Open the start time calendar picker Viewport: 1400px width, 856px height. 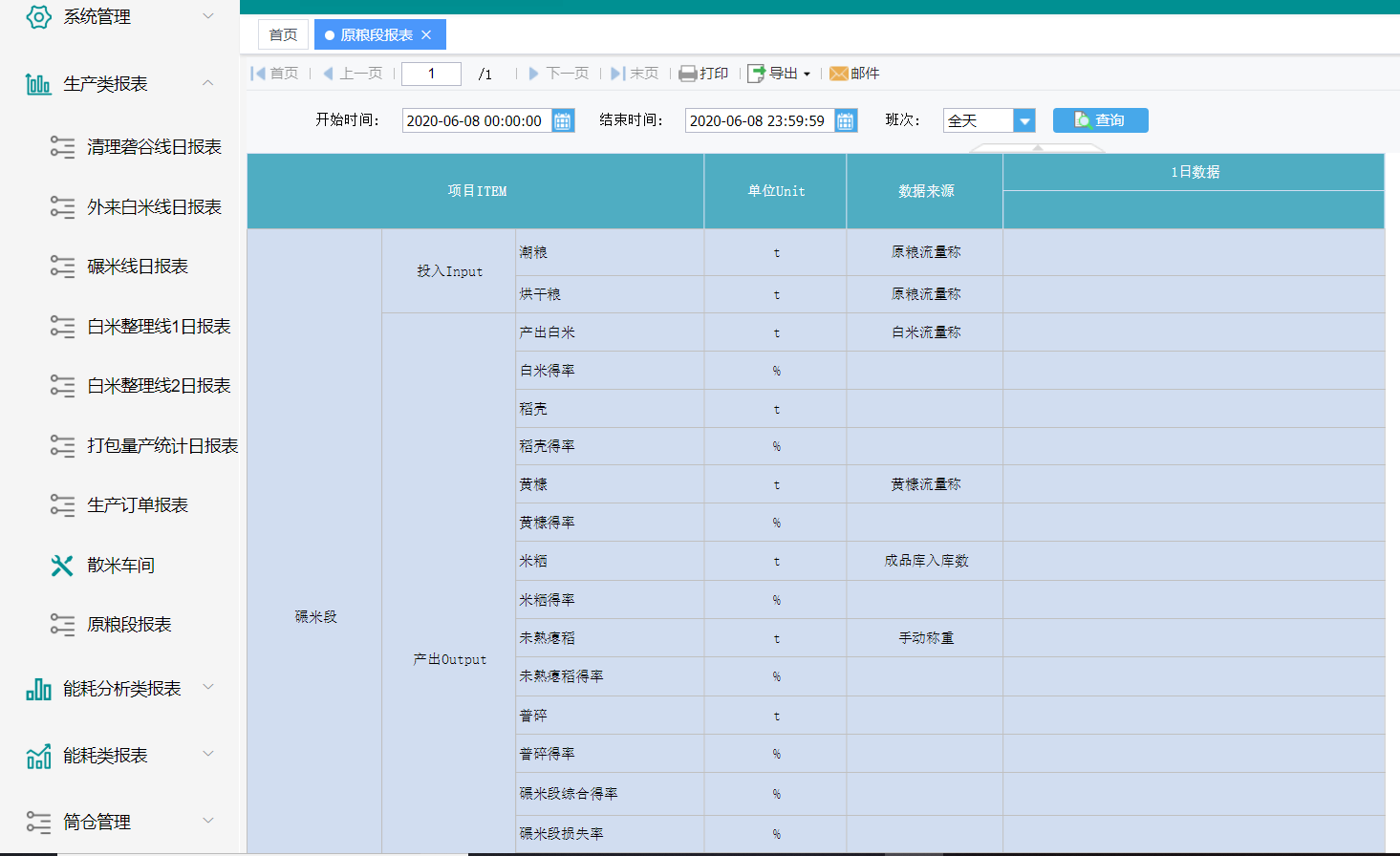[562, 120]
